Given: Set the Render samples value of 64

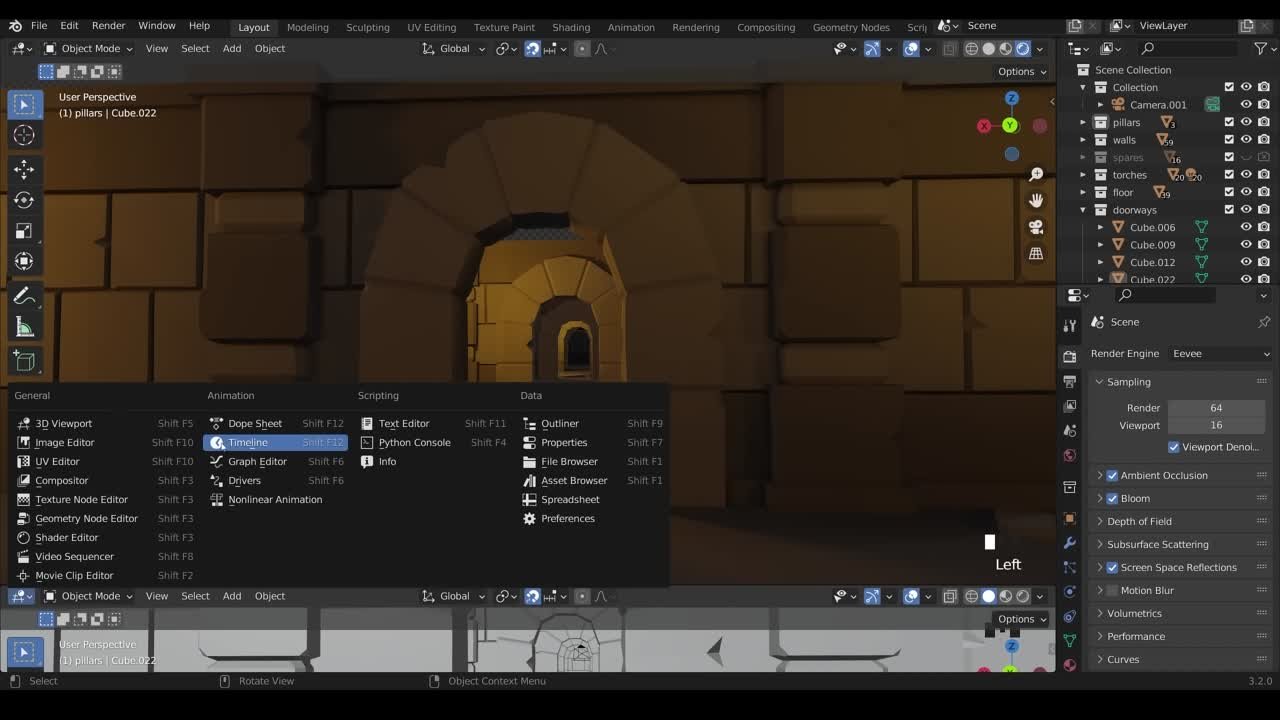Looking at the screenshot, I should coord(1216,407).
